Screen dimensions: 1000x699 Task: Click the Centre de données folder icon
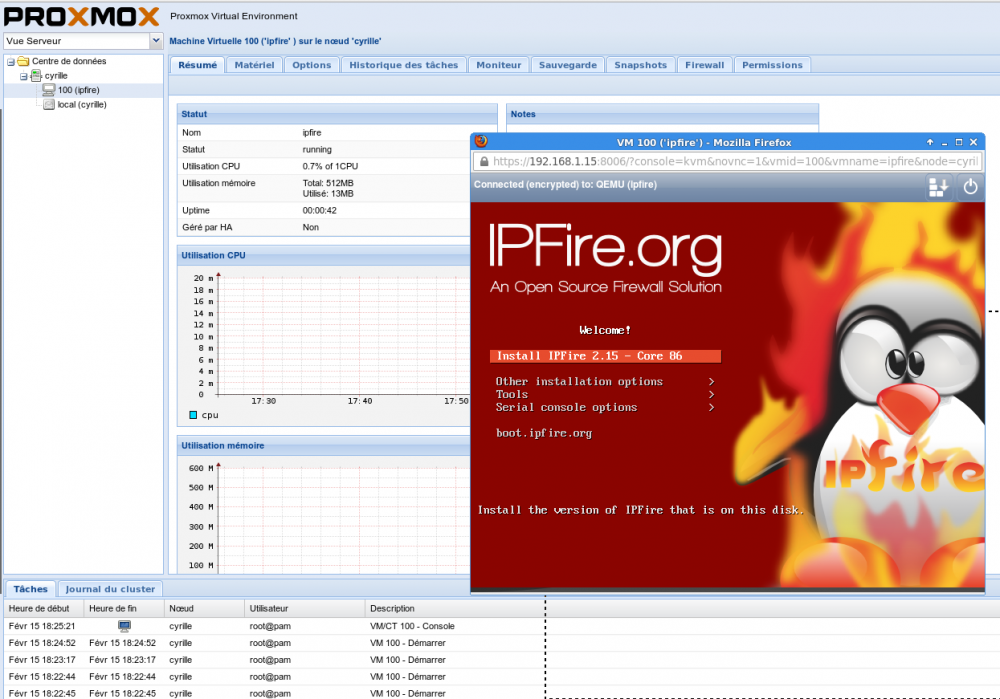point(23,62)
